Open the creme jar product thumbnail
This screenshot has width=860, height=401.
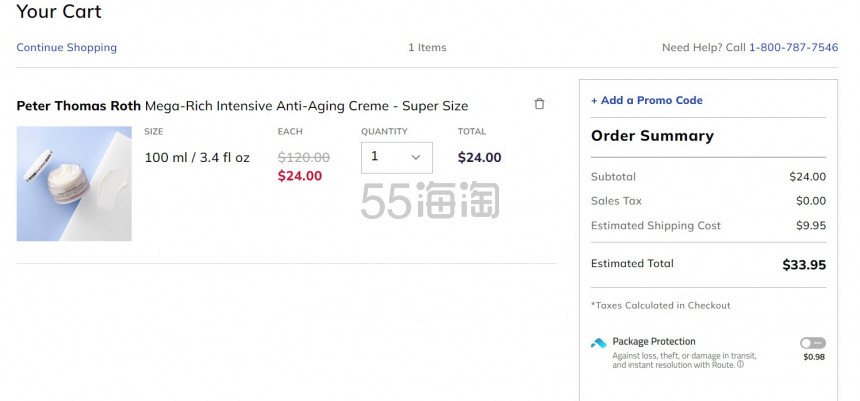74,184
